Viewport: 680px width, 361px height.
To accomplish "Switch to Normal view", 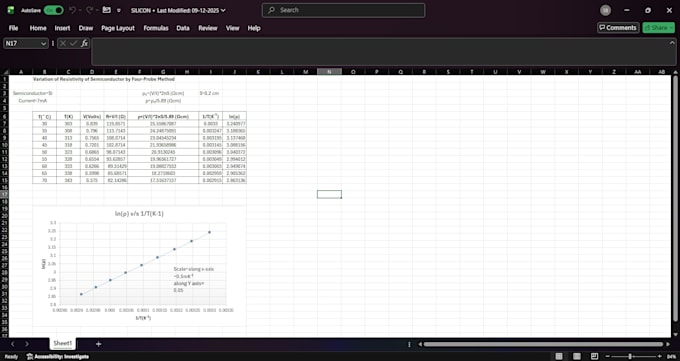I will (559, 356).
